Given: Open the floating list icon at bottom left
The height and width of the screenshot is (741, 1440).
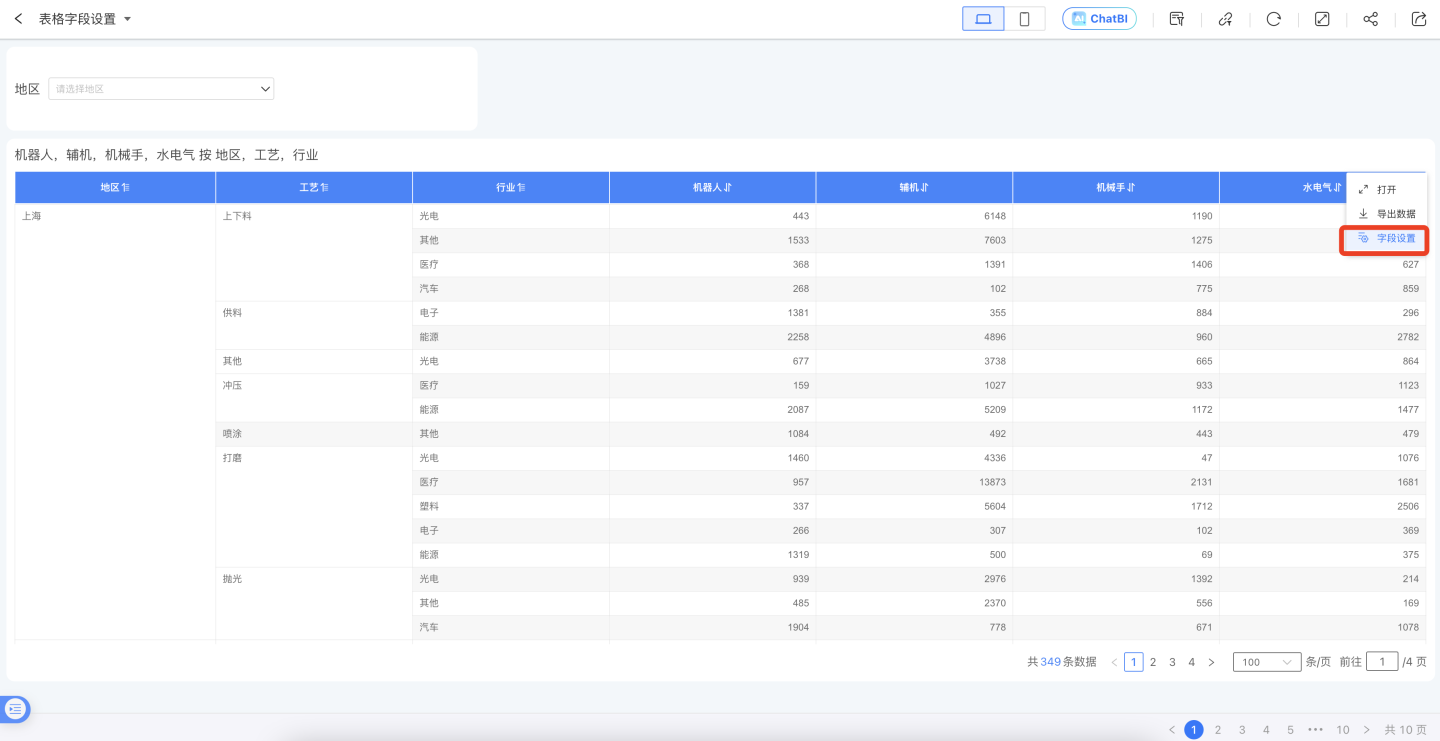Looking at the screenshot, I should [x=15, y=709].
